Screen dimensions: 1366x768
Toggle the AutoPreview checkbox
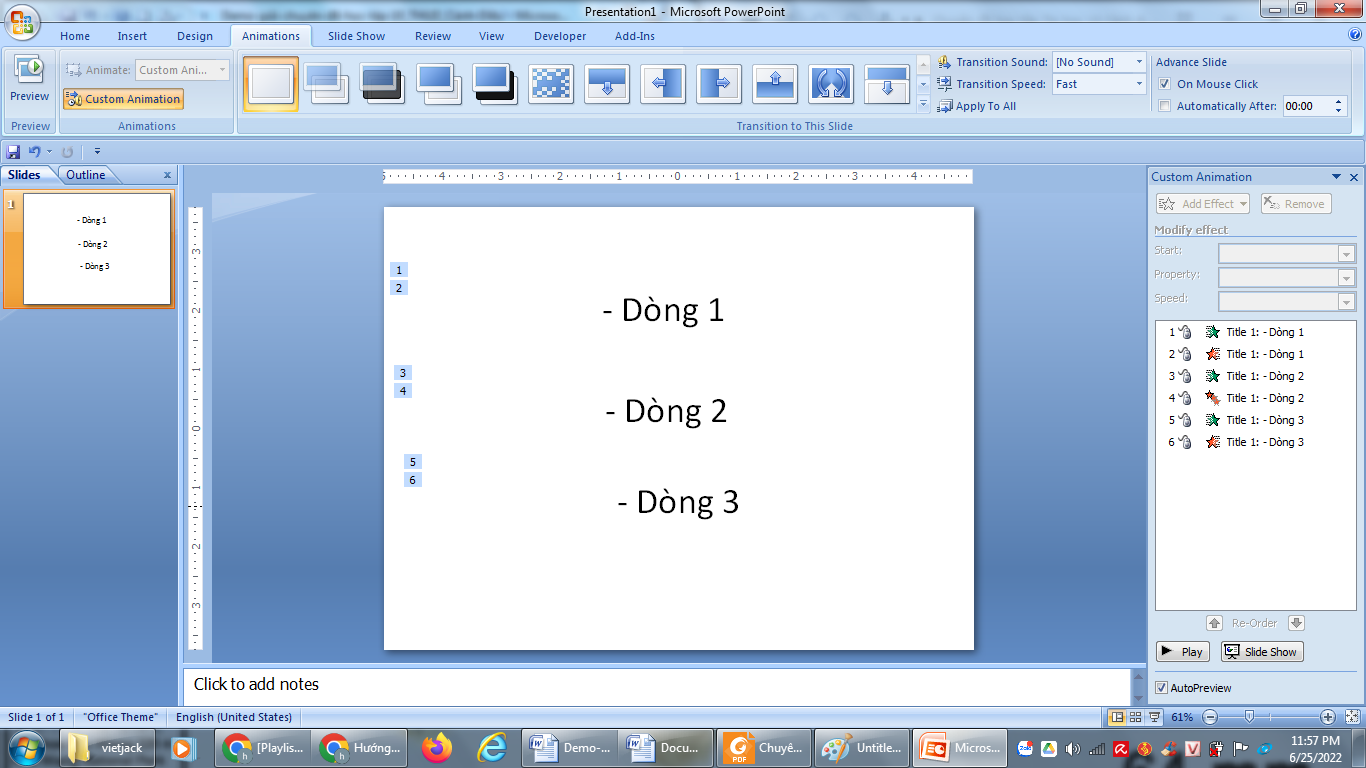tap(1161, 688)
